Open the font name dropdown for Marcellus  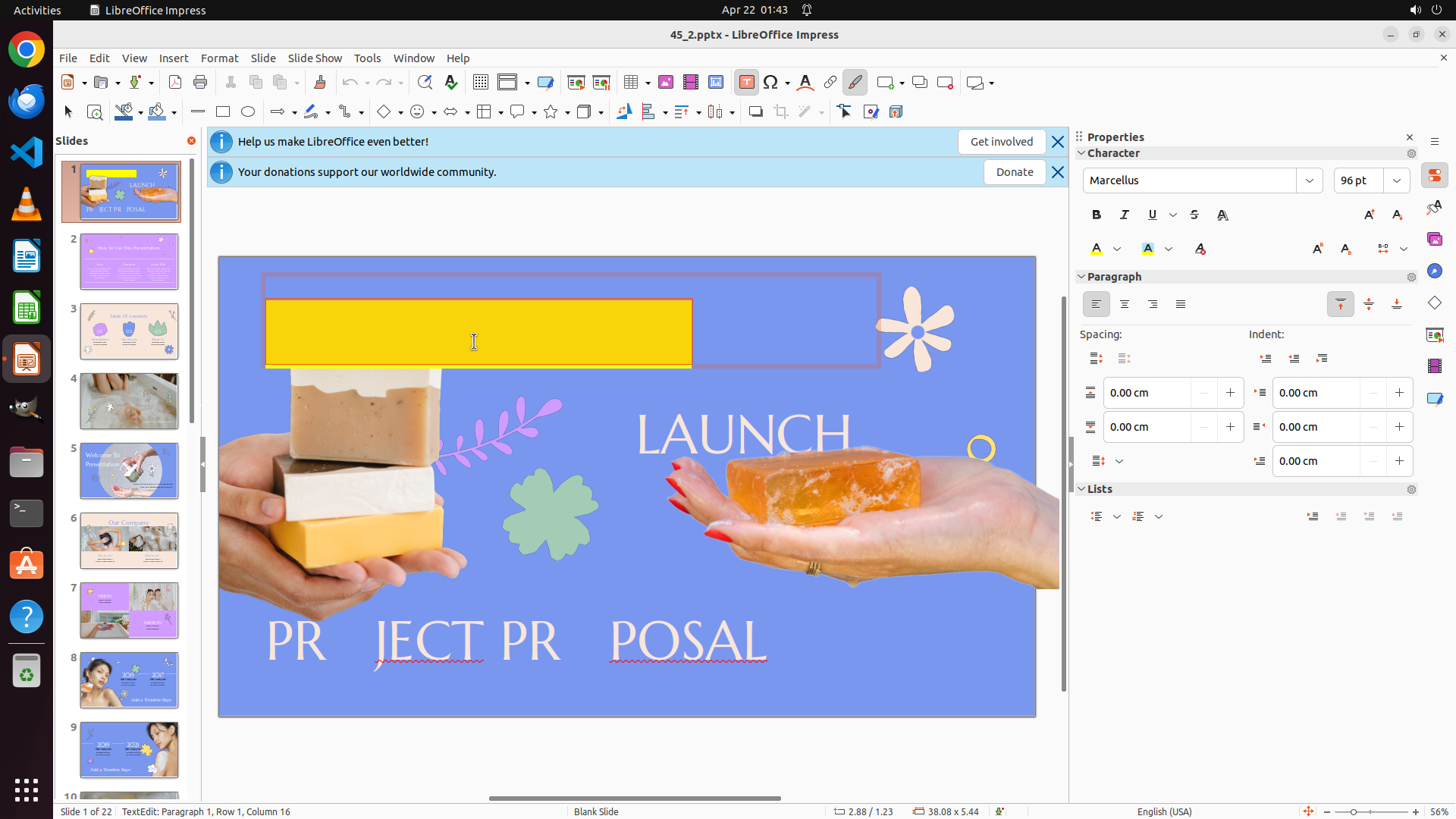coord(1309,180)
